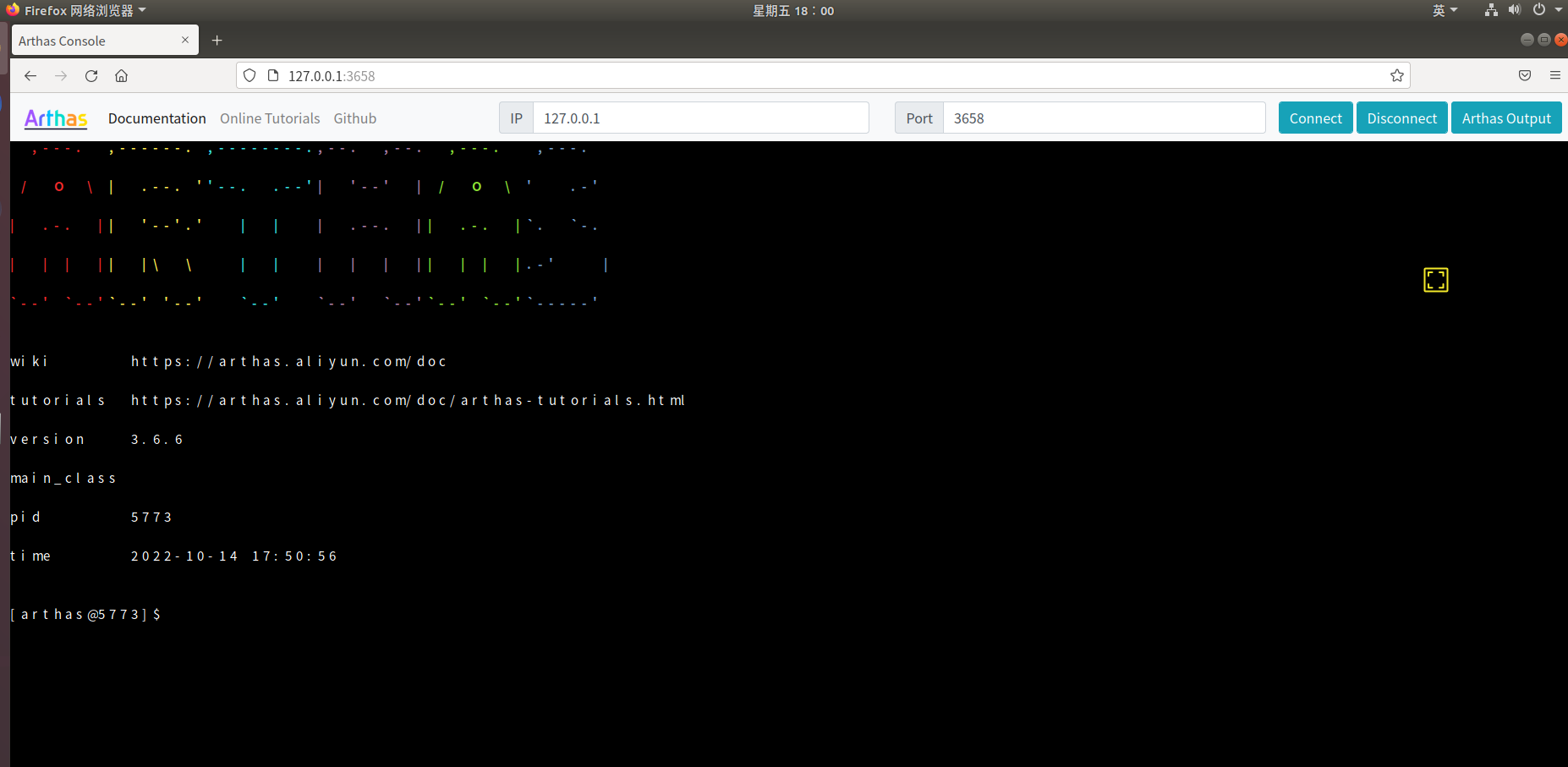The height and width of the screenshot is (767, 1568).
Task: Go back to the previous page
Action: (30, 76)
